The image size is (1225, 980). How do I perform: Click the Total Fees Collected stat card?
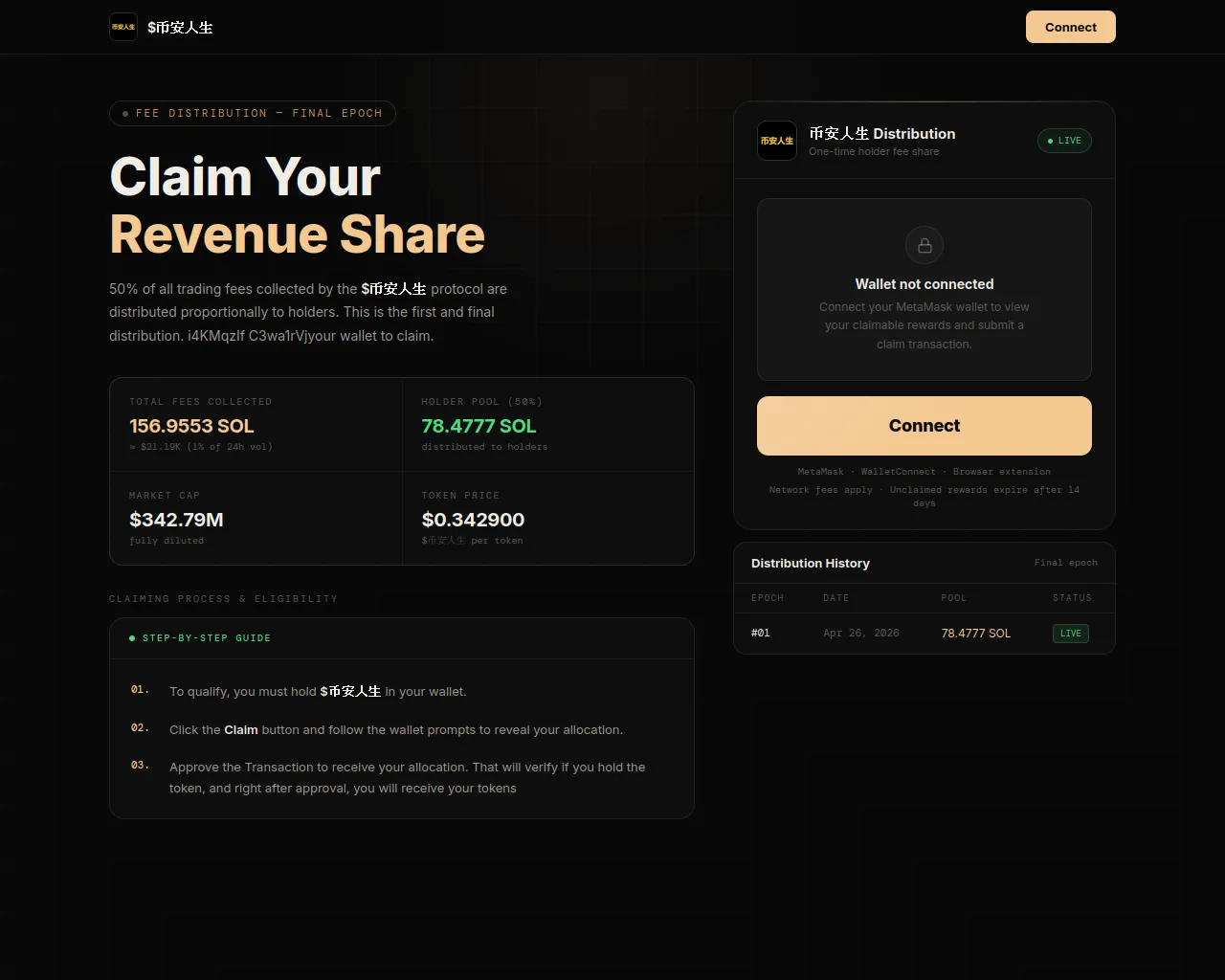coord(256,424)
